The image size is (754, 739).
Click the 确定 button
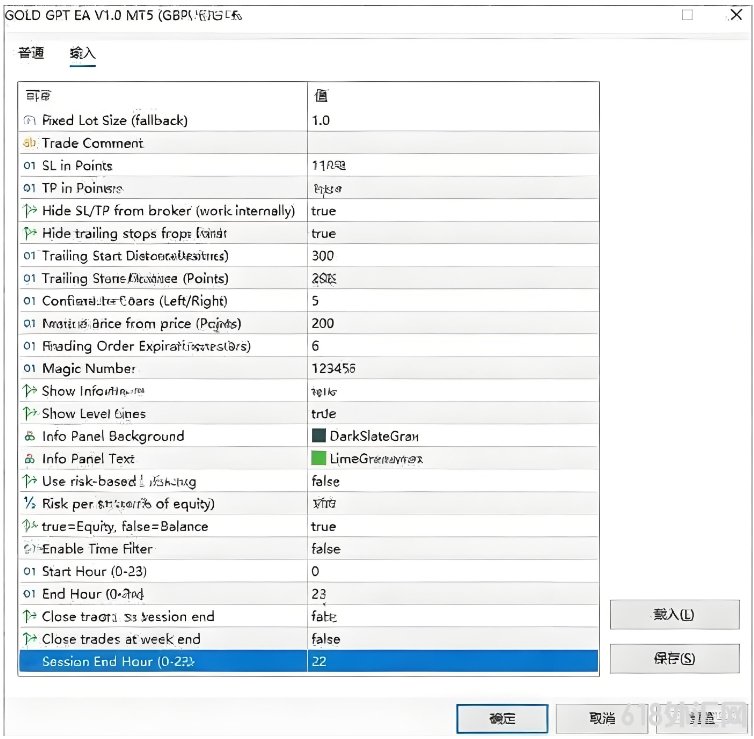tap(502, 718)
